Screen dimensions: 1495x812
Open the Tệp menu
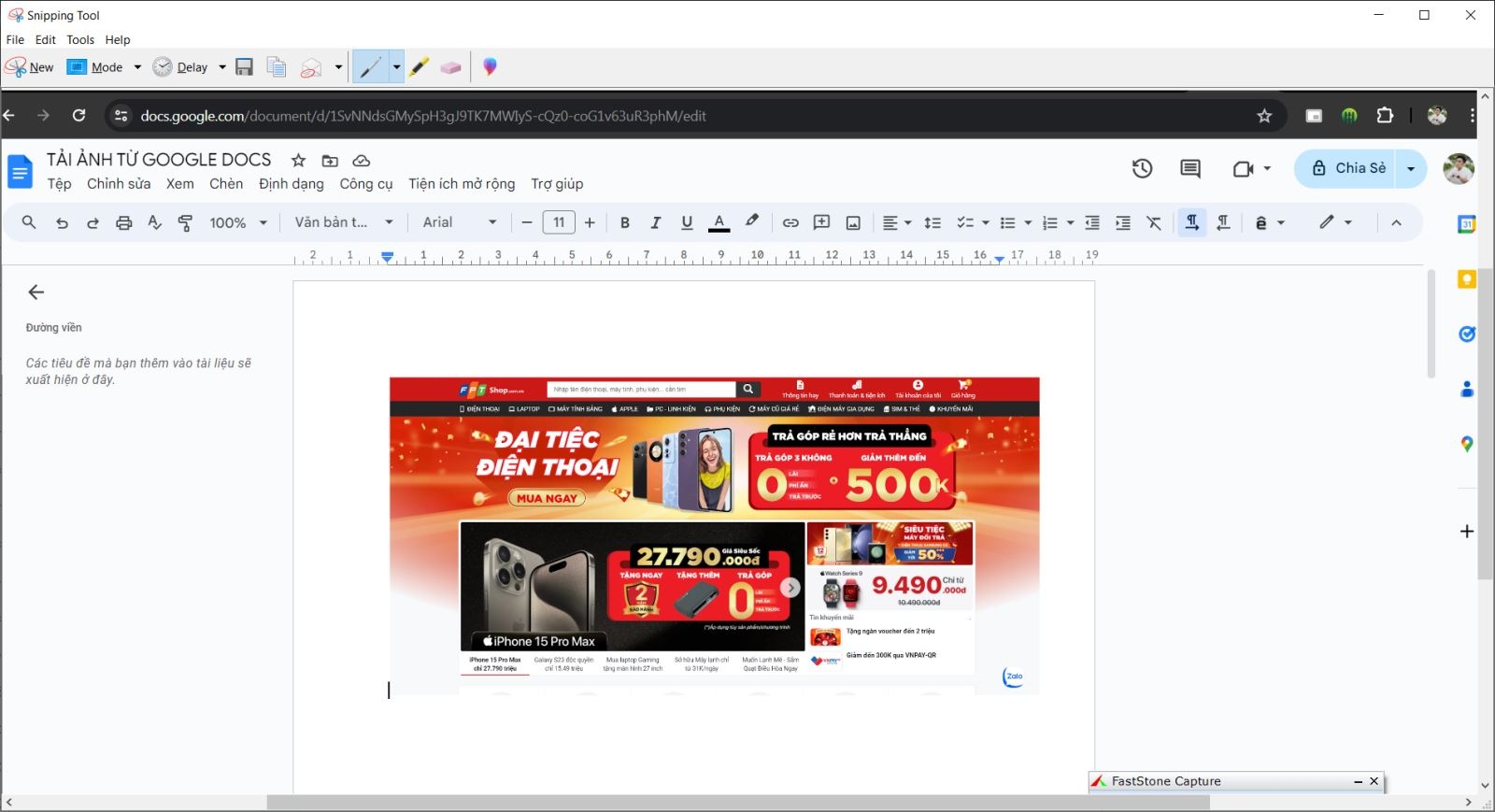60,184
